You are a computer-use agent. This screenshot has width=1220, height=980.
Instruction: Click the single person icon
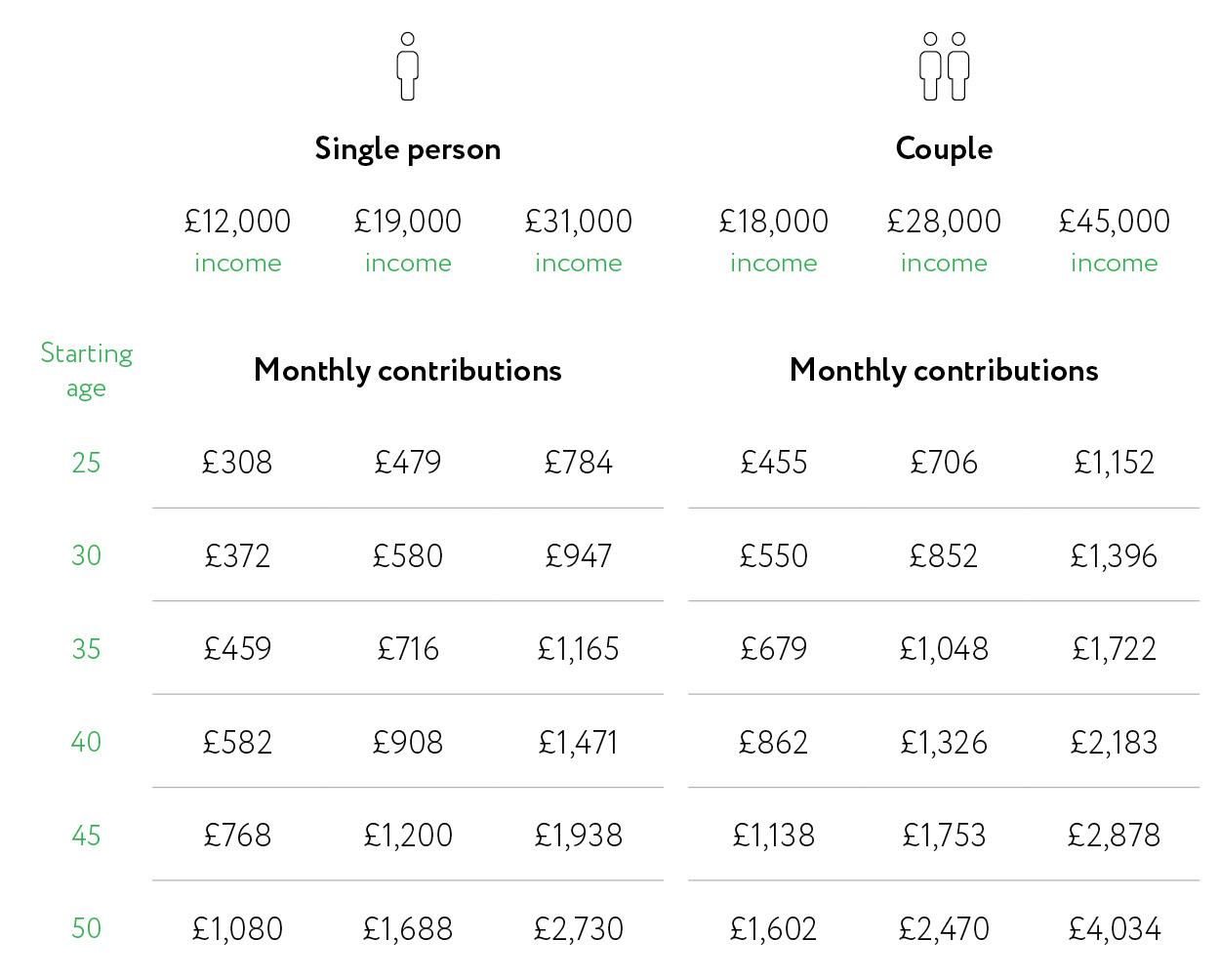408,66
